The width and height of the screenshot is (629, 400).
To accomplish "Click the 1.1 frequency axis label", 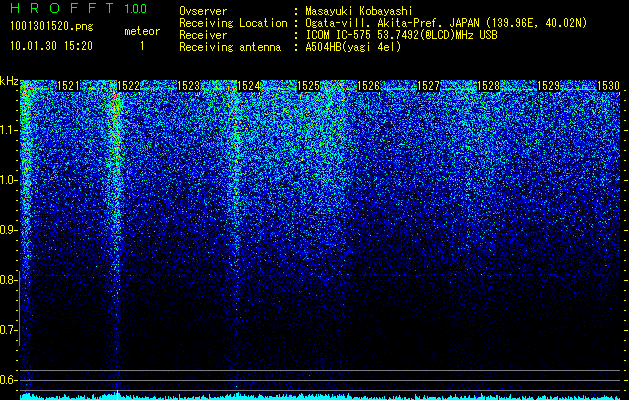I will (x=8, y=130).
